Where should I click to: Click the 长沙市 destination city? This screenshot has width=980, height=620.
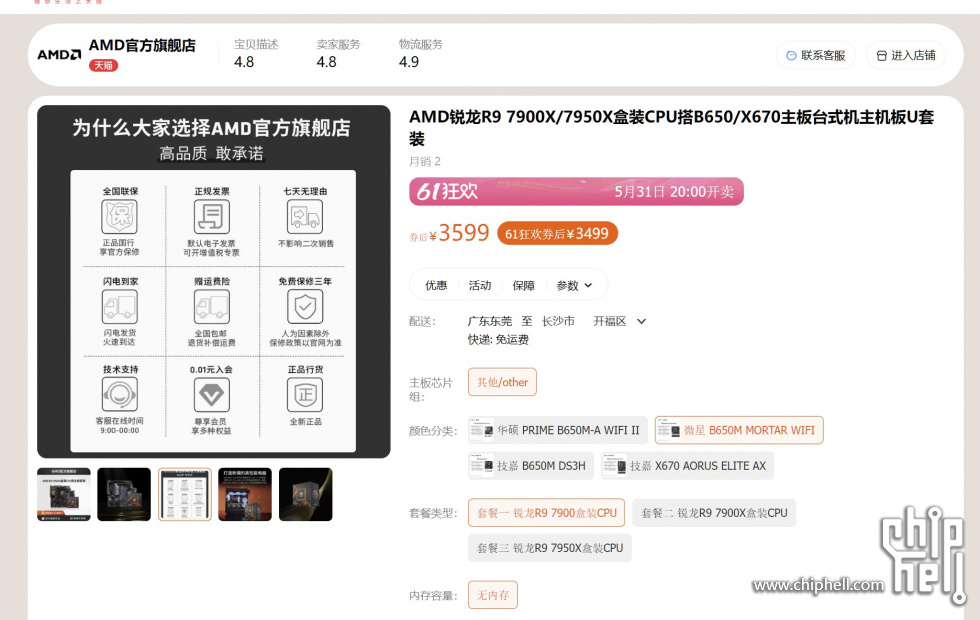coord(558,321)
